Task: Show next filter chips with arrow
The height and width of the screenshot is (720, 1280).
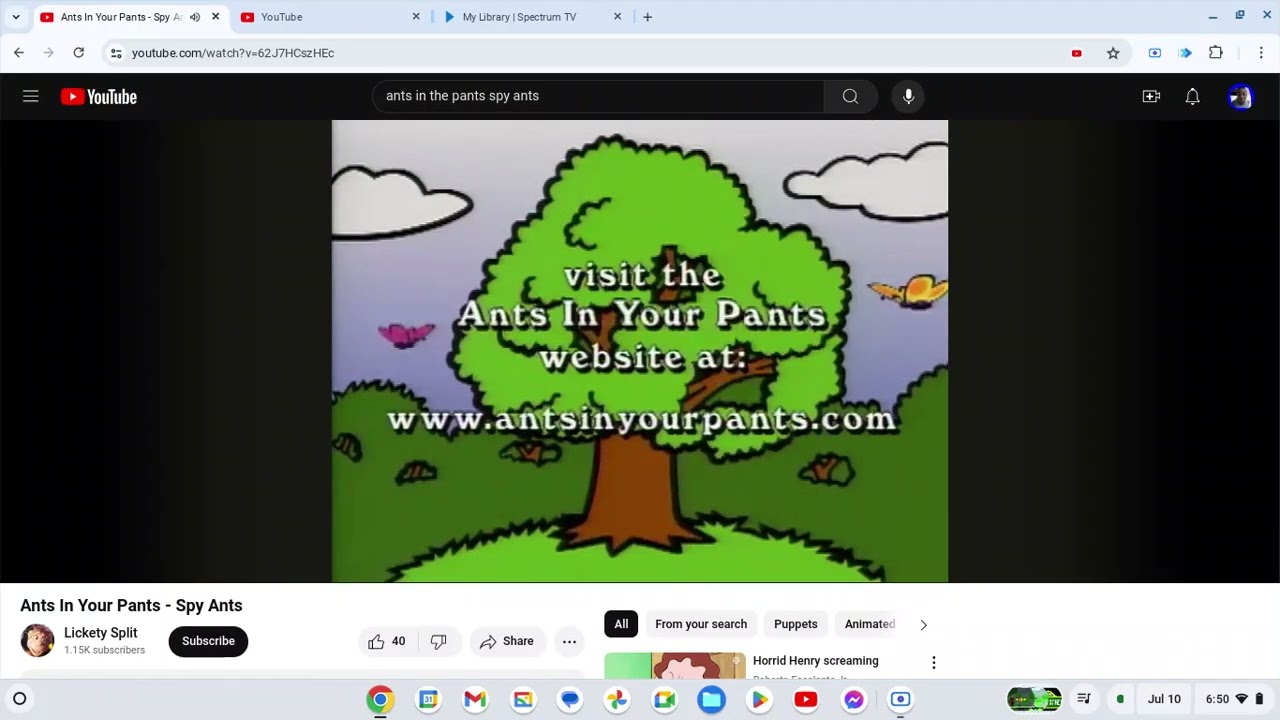Action: (x=923, y=624)
